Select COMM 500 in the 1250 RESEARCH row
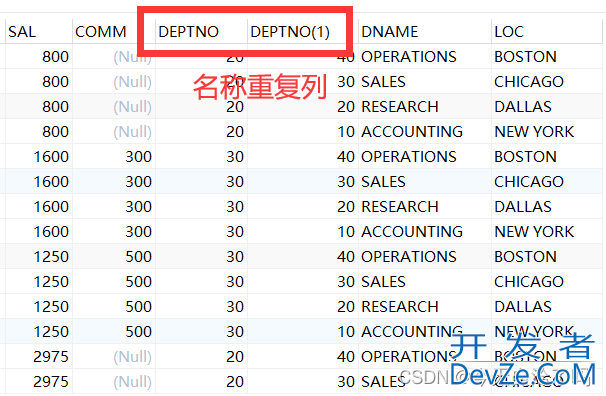 coord(138,307)
